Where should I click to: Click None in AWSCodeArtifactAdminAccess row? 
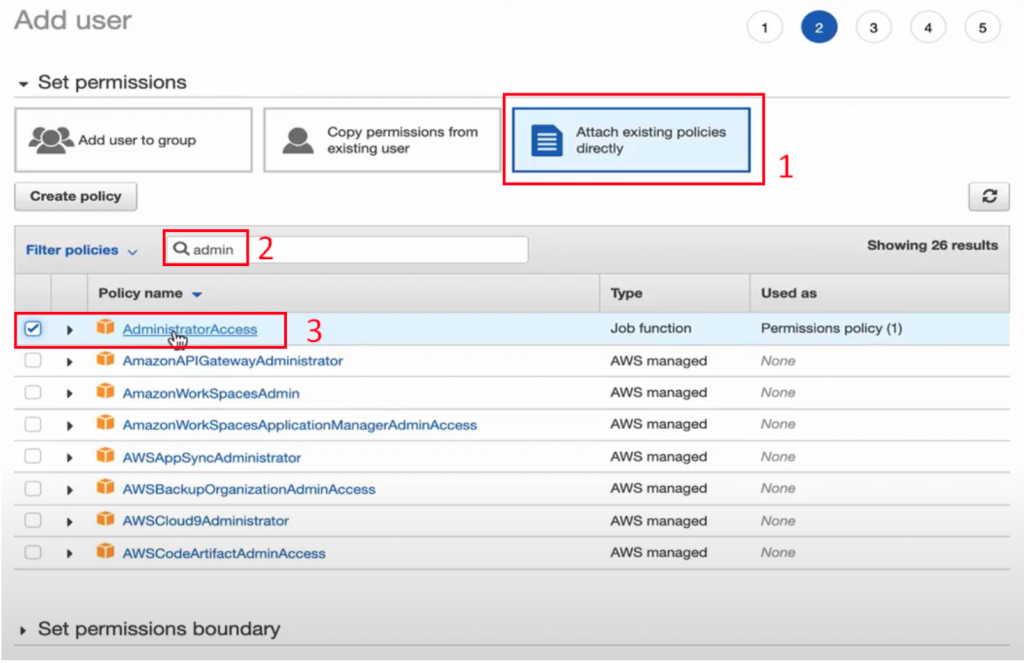tap(778, 553)
